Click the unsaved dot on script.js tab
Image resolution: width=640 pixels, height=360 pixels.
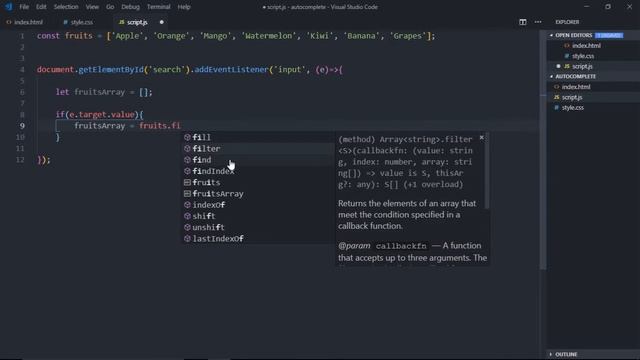pyautogui.click(x=162, y=22)
